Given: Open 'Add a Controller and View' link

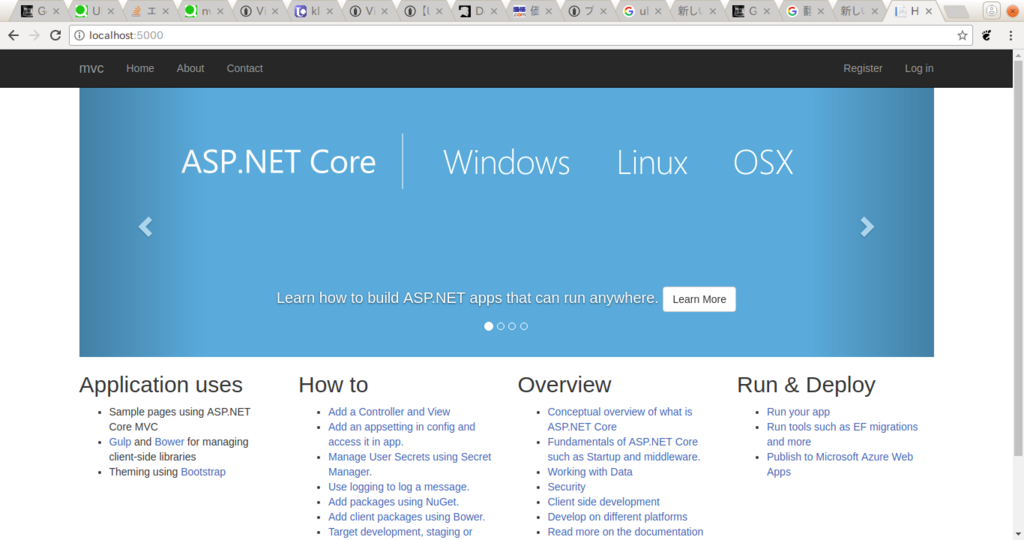Looking at the screenshot, I should point(389,412).
